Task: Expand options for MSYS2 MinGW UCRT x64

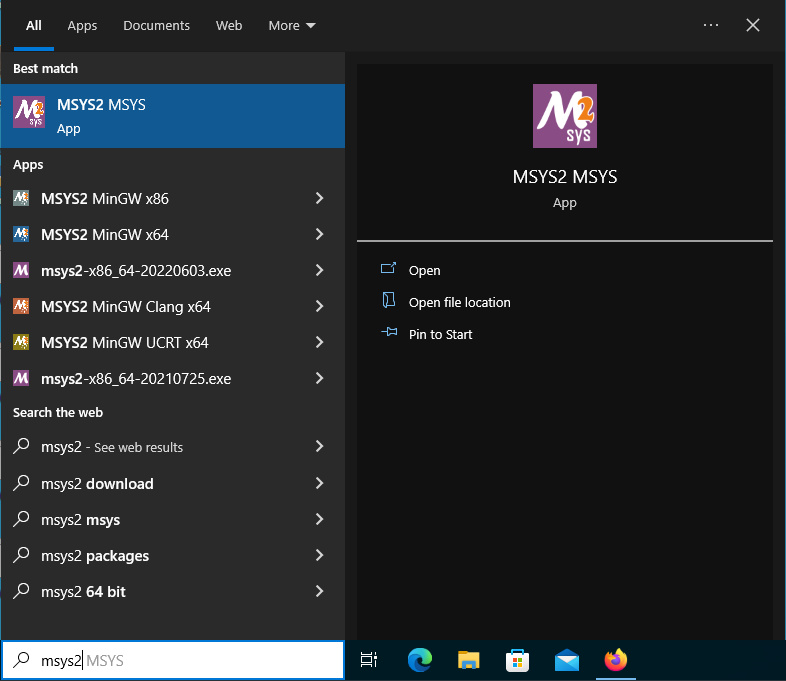Action: [319, 342]
